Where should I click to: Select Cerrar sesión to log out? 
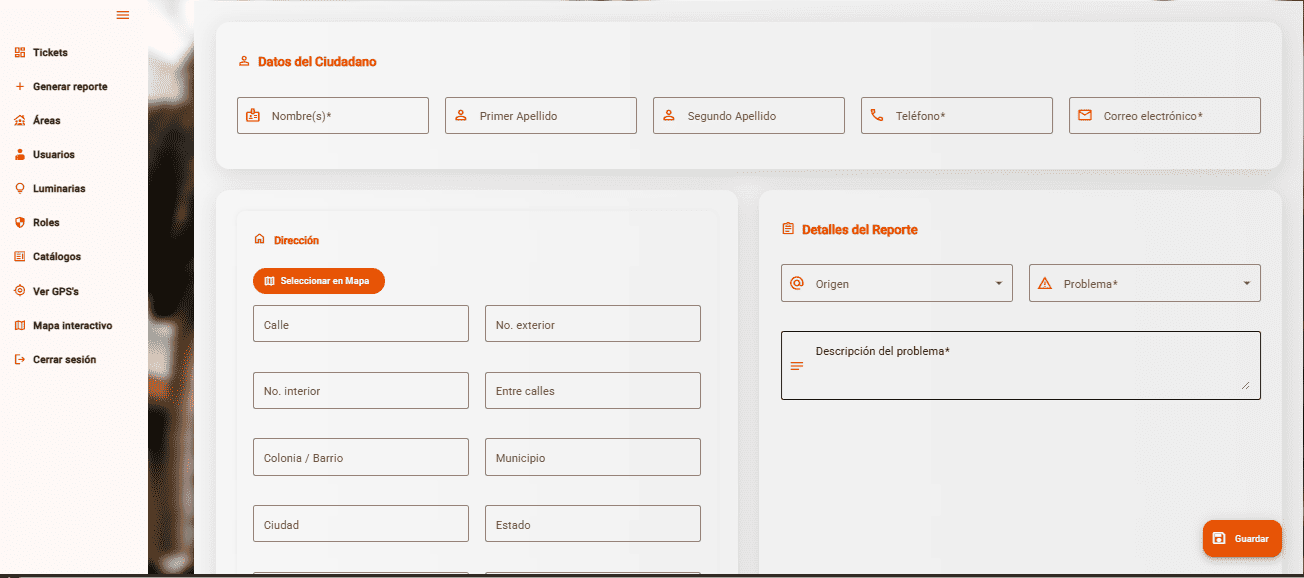tap(64, 360)
